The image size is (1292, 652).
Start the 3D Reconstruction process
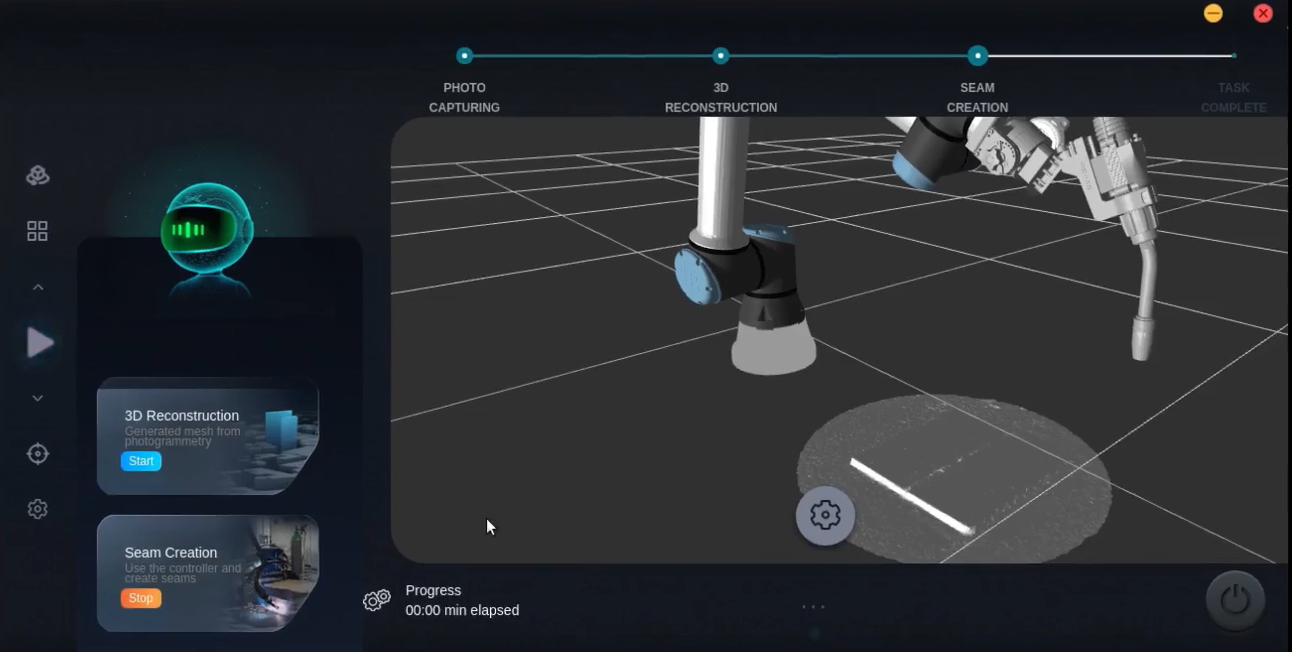coord(140,461)
